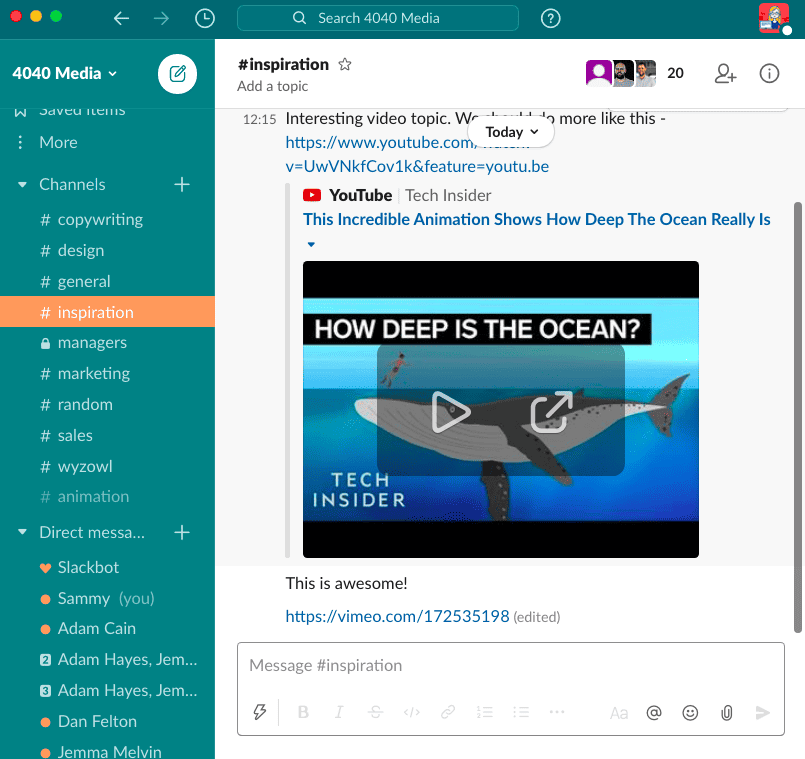Click the attach file paperclip icon
Screen dimensions: 805x759
pos(727,713)
